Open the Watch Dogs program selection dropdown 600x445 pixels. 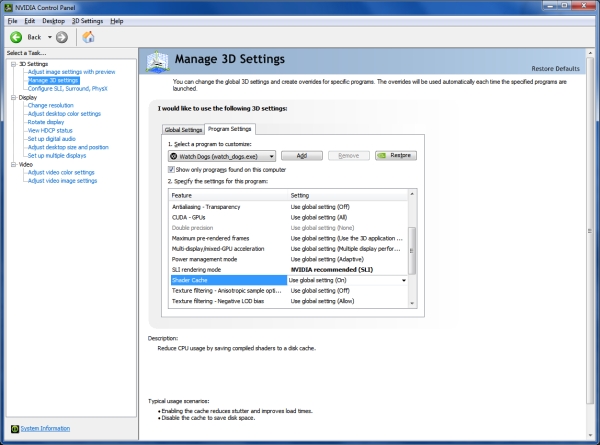coord(271,155)
